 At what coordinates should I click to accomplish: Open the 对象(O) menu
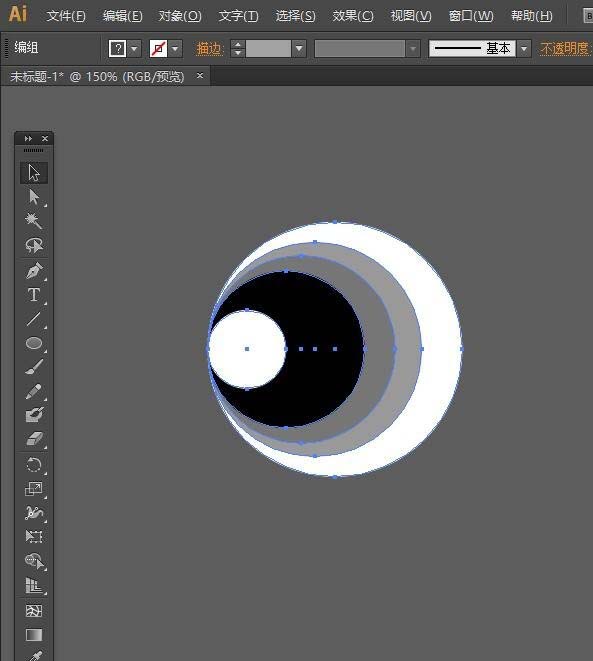pos(180,16)
